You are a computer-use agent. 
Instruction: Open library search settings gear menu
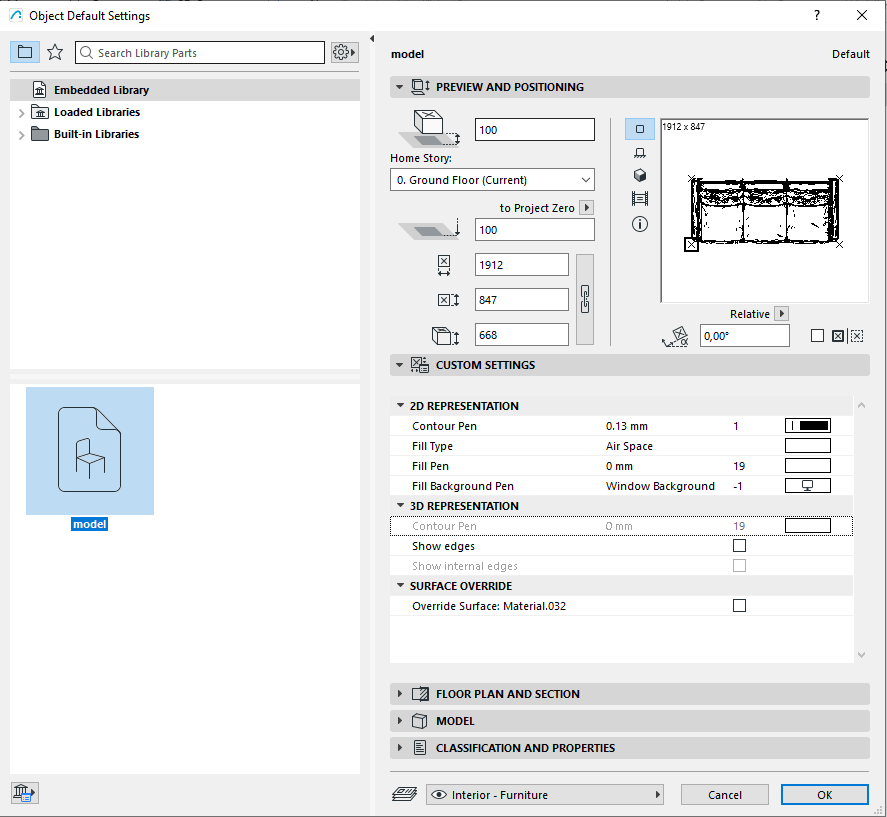[x=345, y=53]
